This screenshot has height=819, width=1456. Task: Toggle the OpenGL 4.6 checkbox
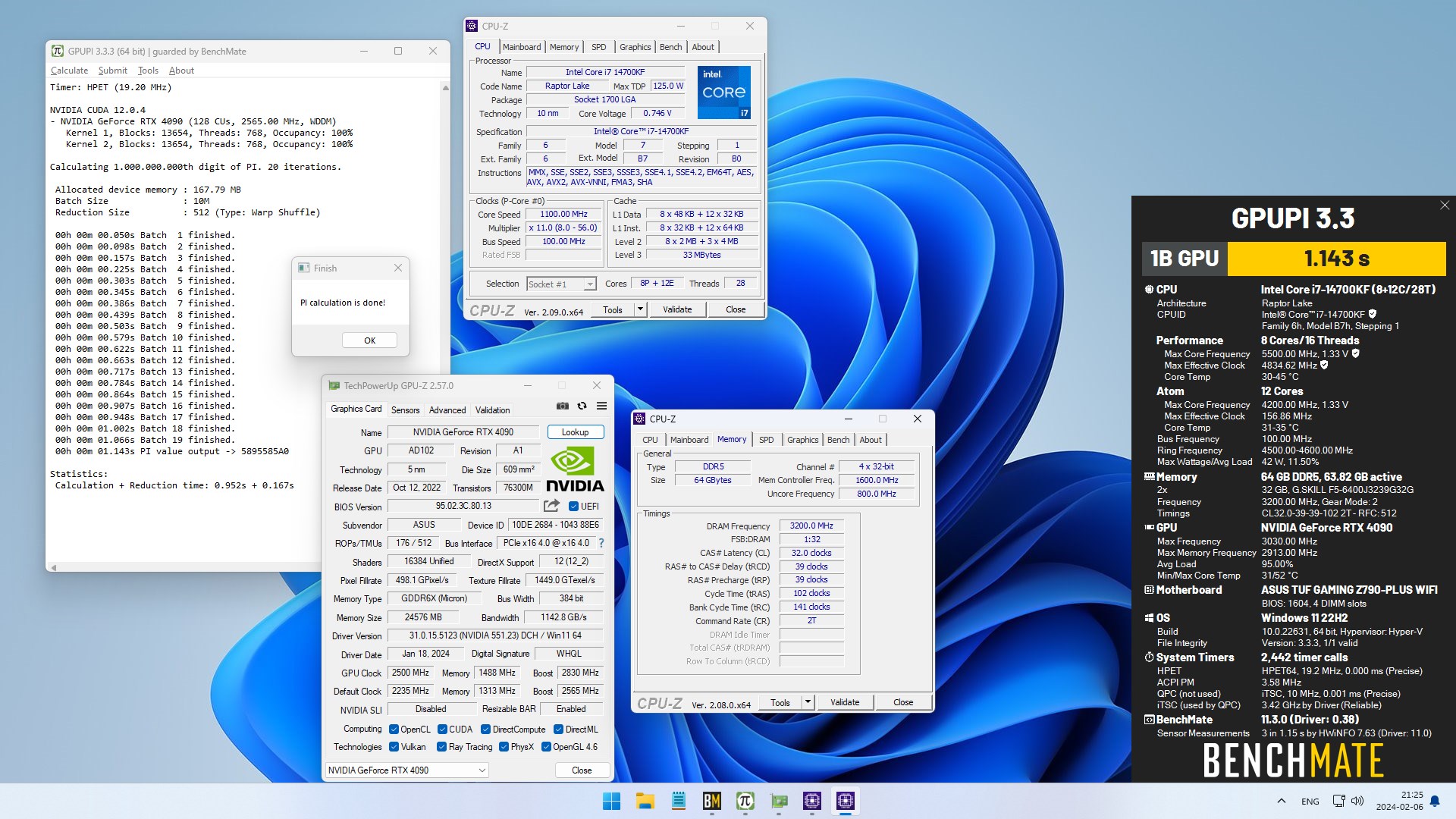point(546,747)
